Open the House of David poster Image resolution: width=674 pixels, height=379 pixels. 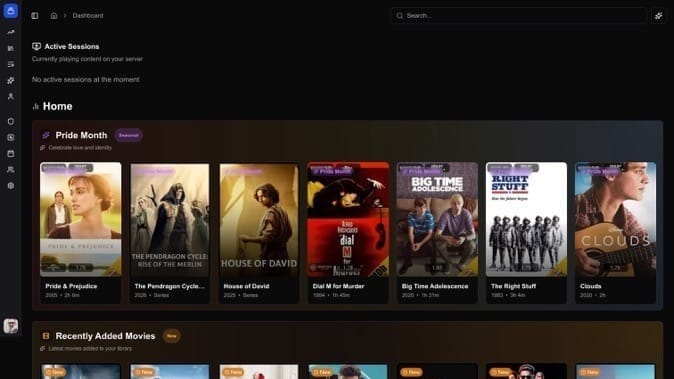coord(259,219)
